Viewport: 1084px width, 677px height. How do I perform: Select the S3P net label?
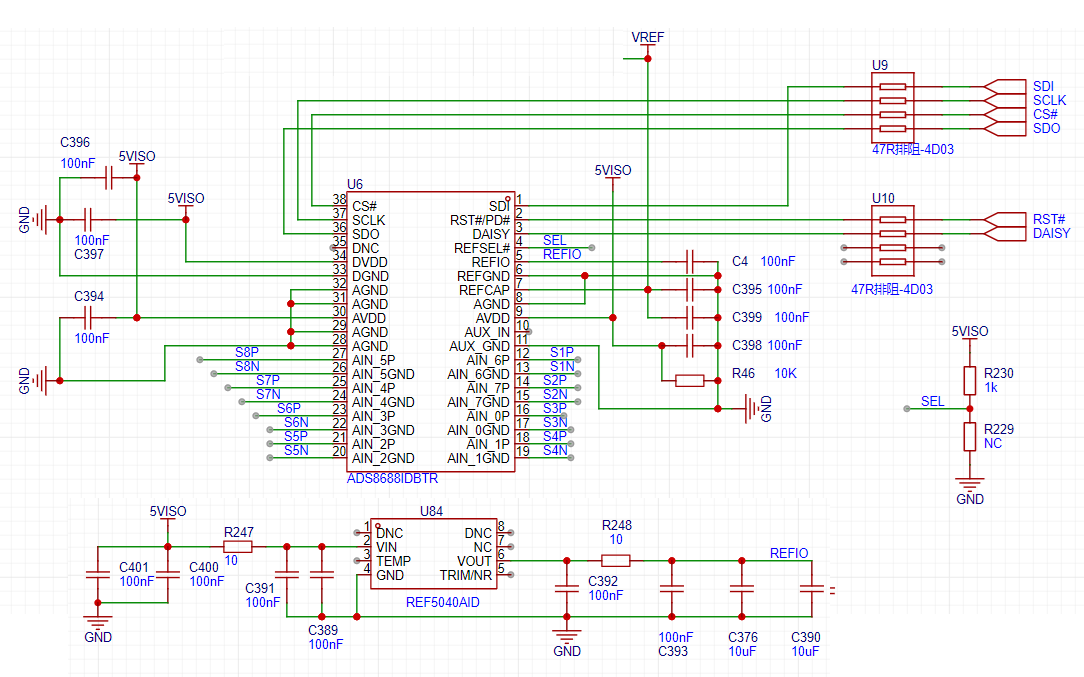click(554, 409)
